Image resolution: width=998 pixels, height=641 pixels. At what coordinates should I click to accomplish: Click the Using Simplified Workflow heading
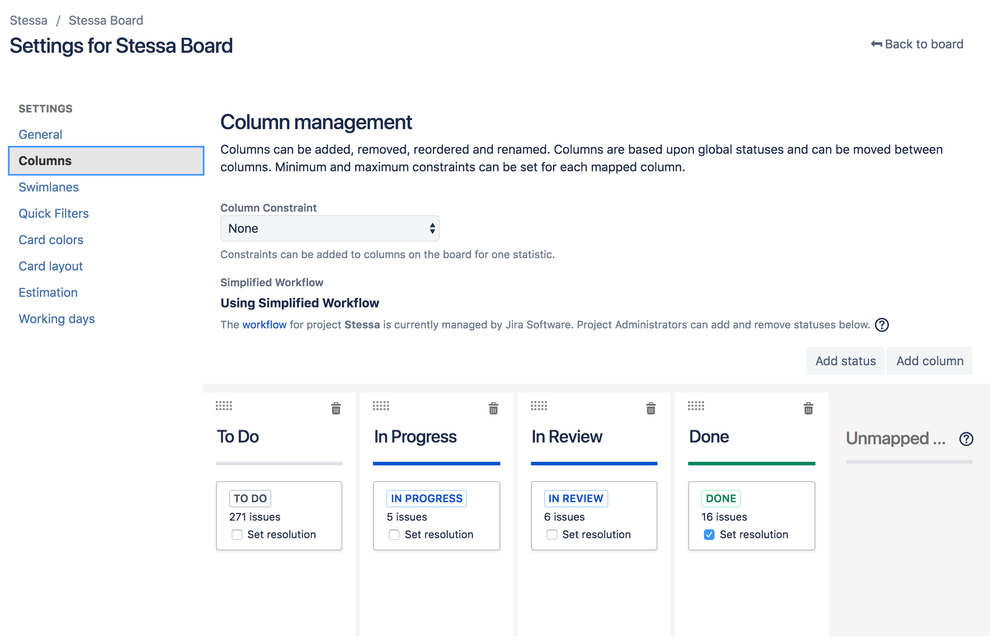pyautogui.click(x=300, y=303)
